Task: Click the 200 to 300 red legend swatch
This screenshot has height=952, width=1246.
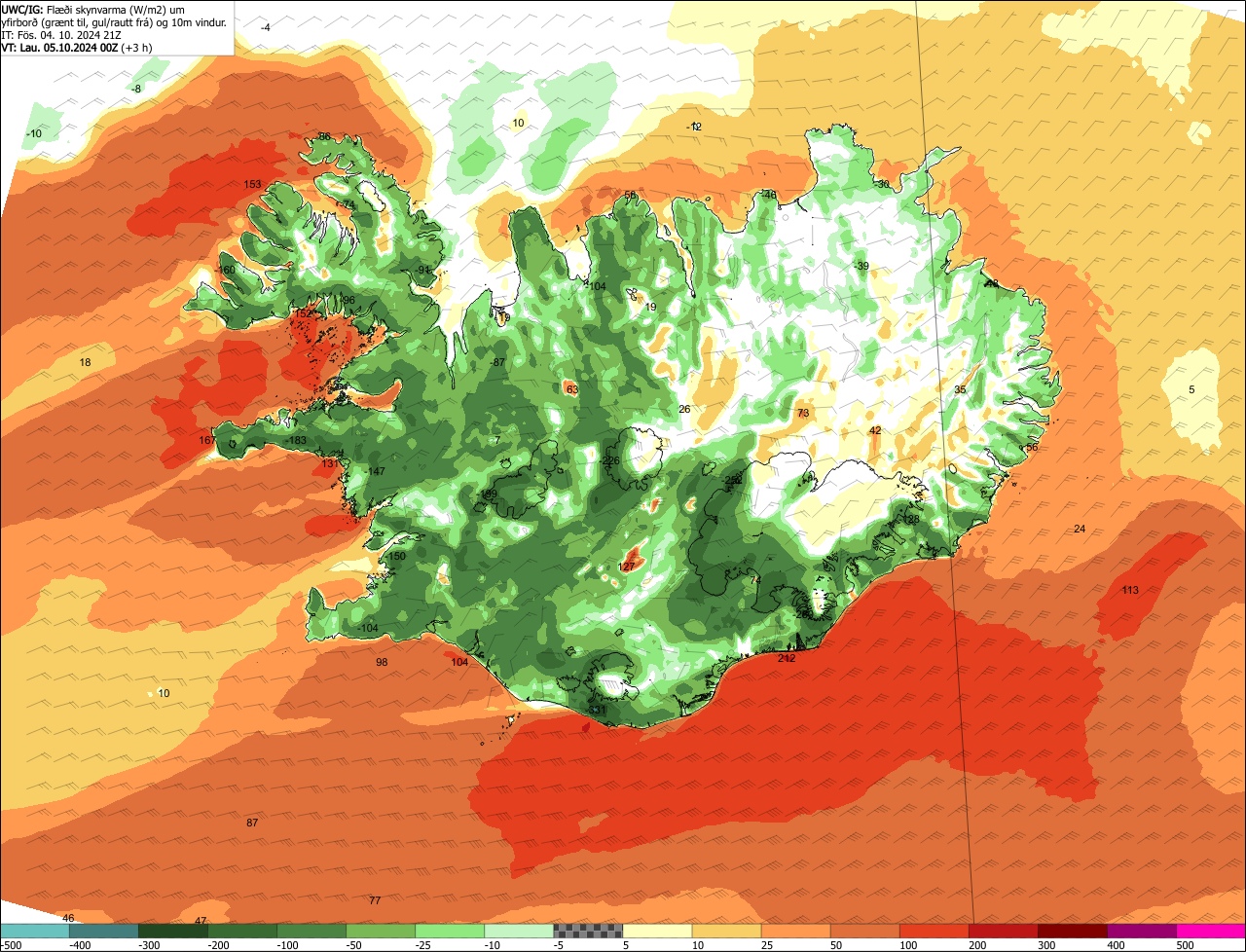Action: (x=1003, y=932)
